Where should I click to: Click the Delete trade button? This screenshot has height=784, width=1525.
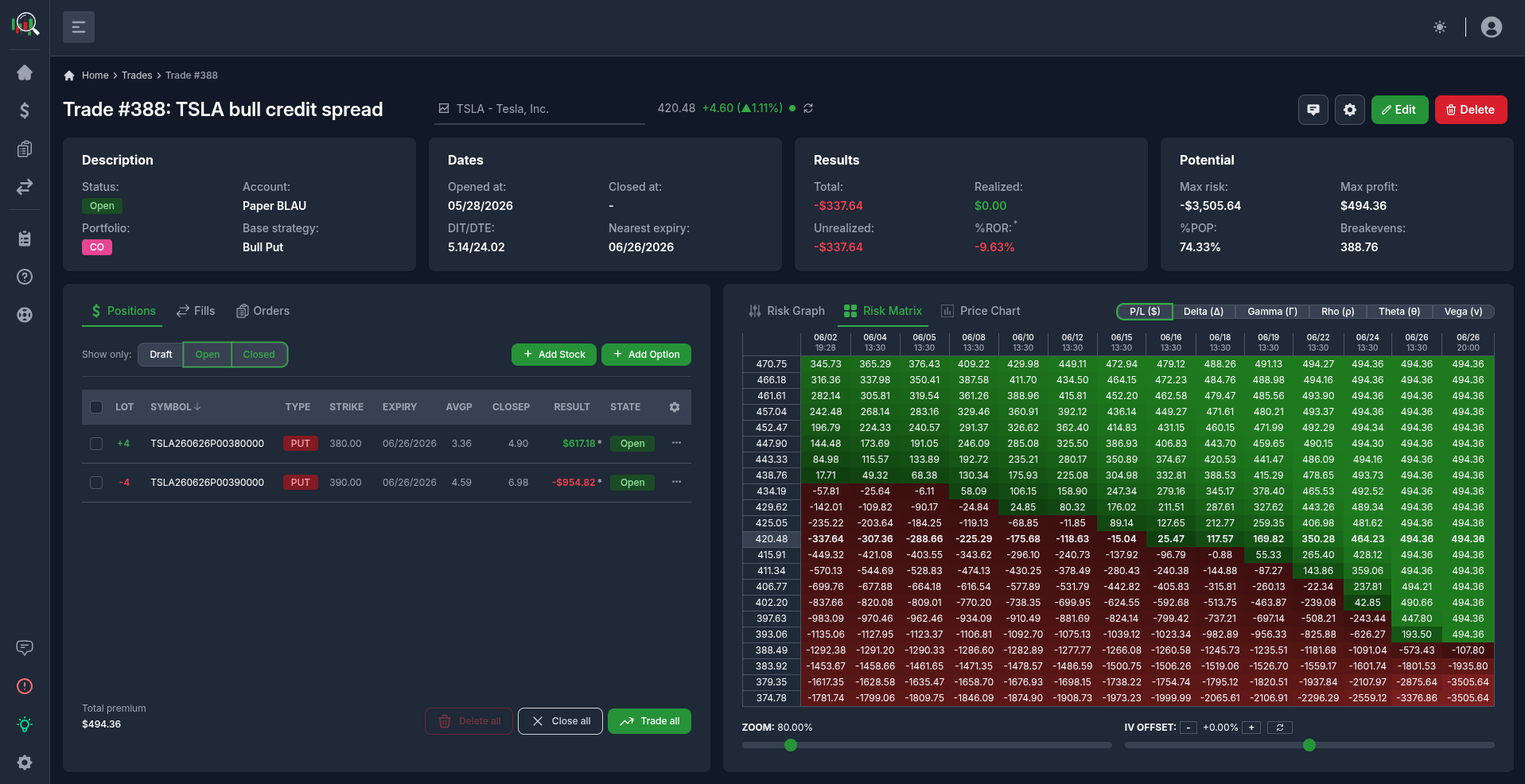tap(1471, 110)
